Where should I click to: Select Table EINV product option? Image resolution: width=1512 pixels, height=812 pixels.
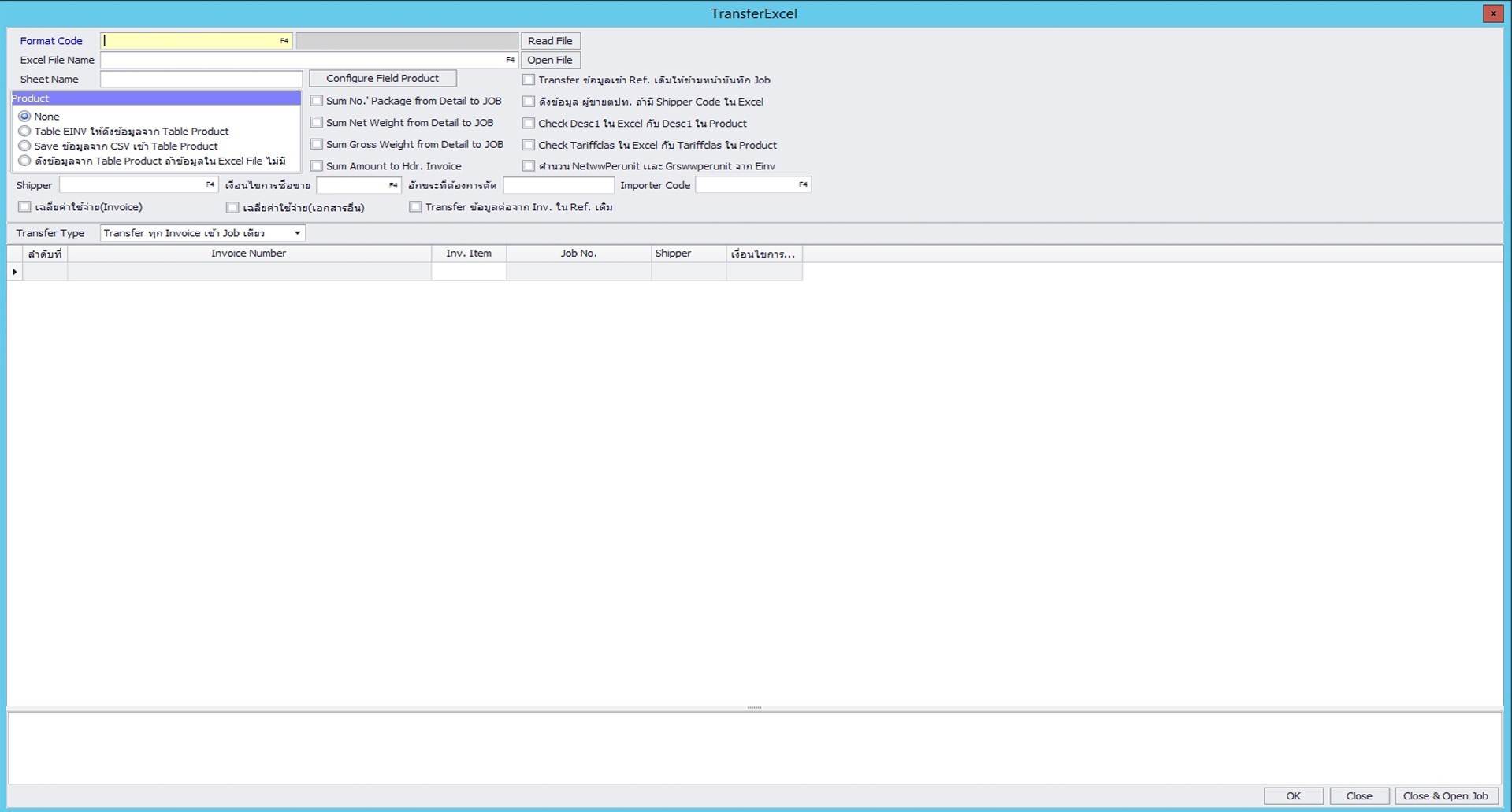(x=24, y=131)
